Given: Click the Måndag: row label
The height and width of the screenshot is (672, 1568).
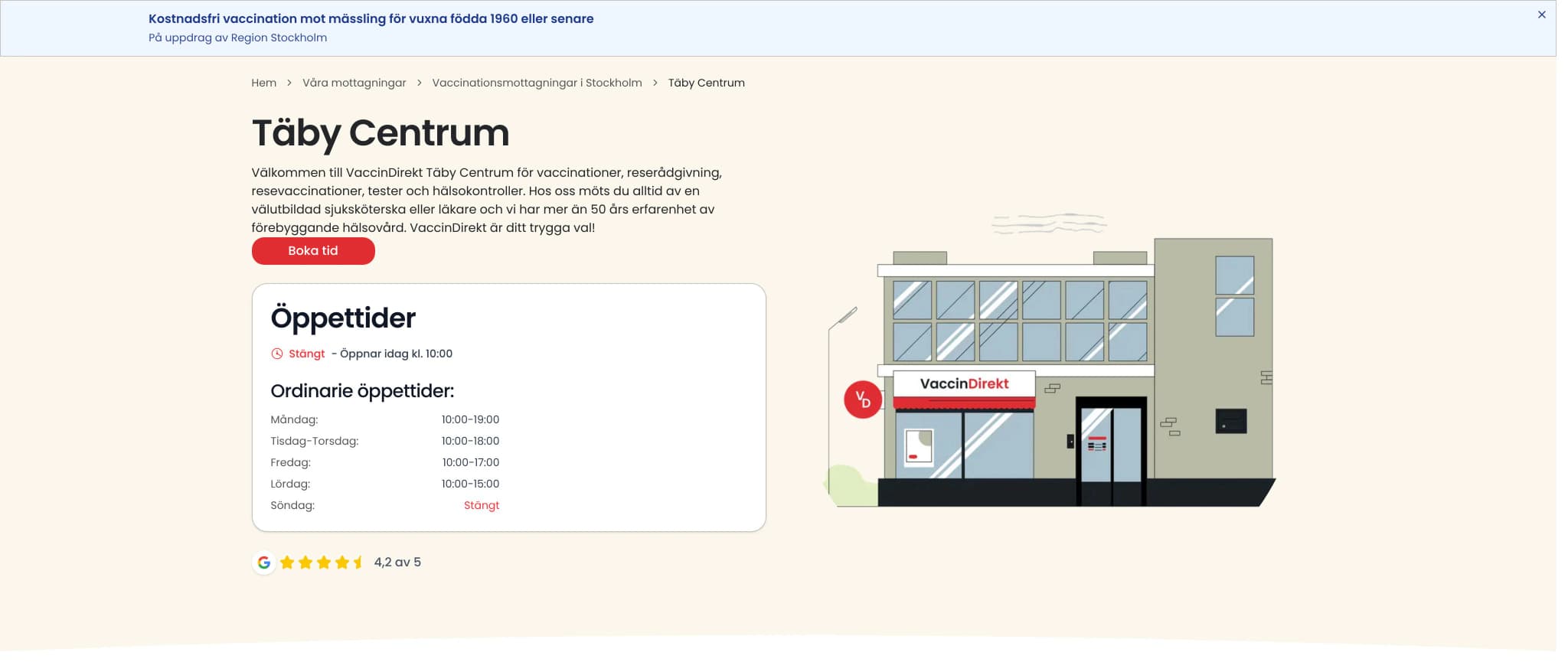Looking at the screenshot, I should click(x=294, y=419).
